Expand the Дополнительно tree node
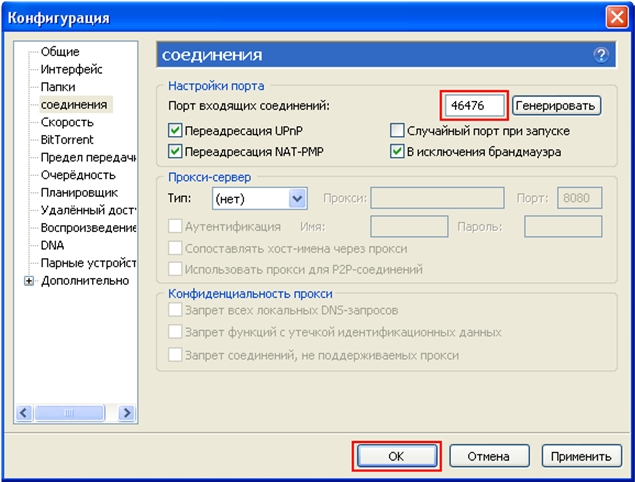The width and height of the screenshot is (635, 482). (29, 281)
